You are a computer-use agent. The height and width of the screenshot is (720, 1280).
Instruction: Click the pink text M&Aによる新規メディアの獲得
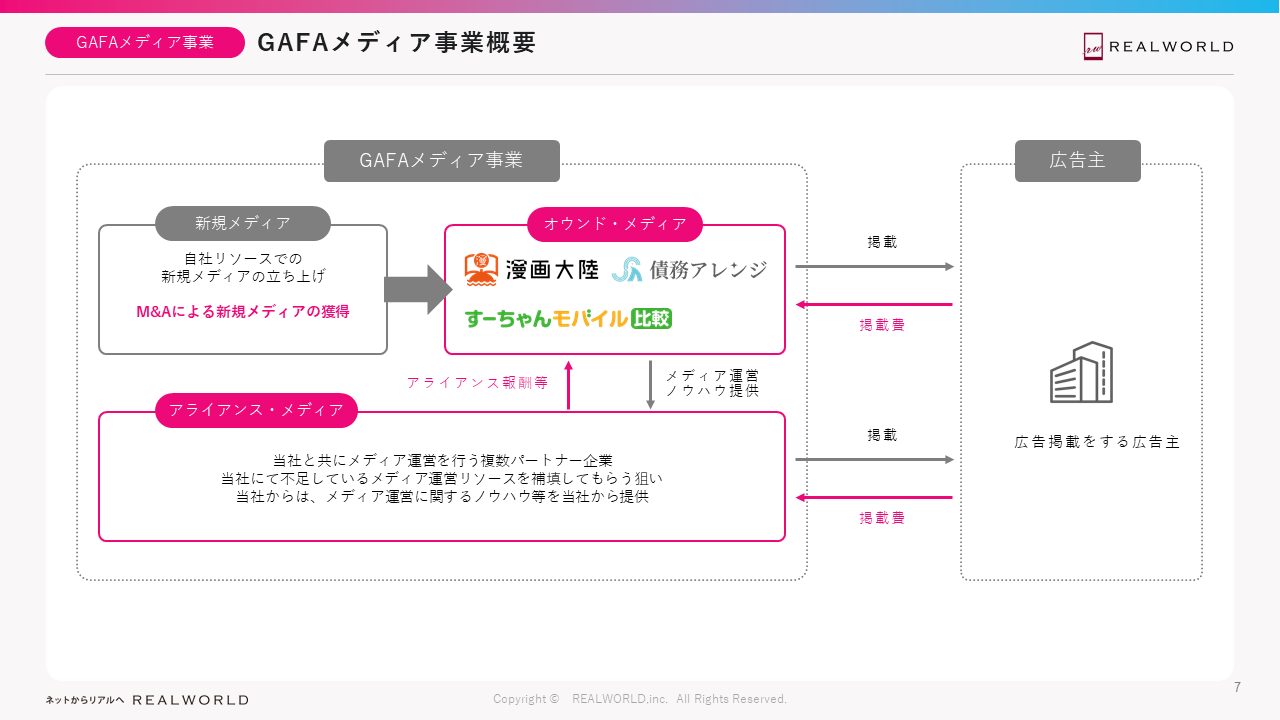243,312
